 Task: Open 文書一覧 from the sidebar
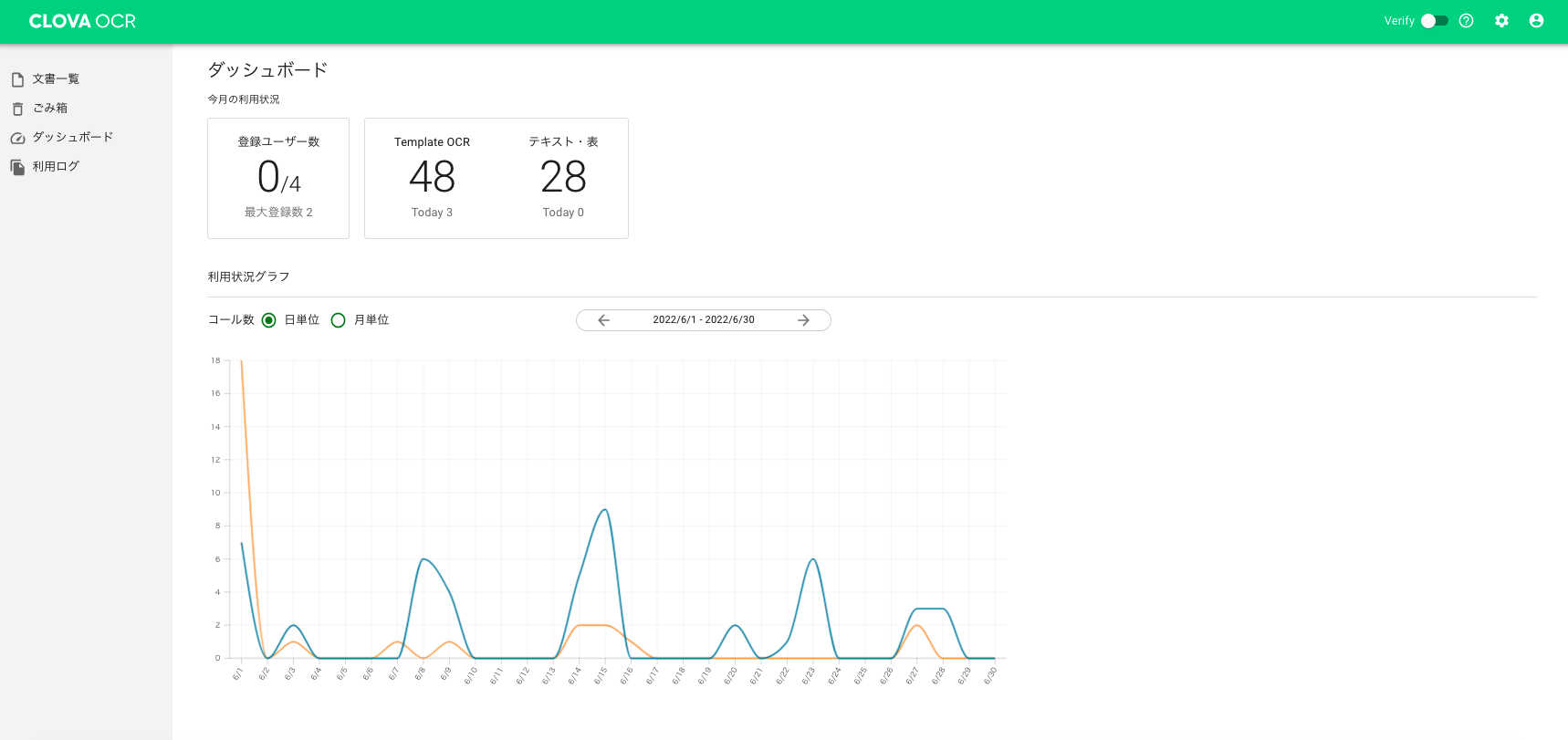pyautogui.click(x=56, y=79)
